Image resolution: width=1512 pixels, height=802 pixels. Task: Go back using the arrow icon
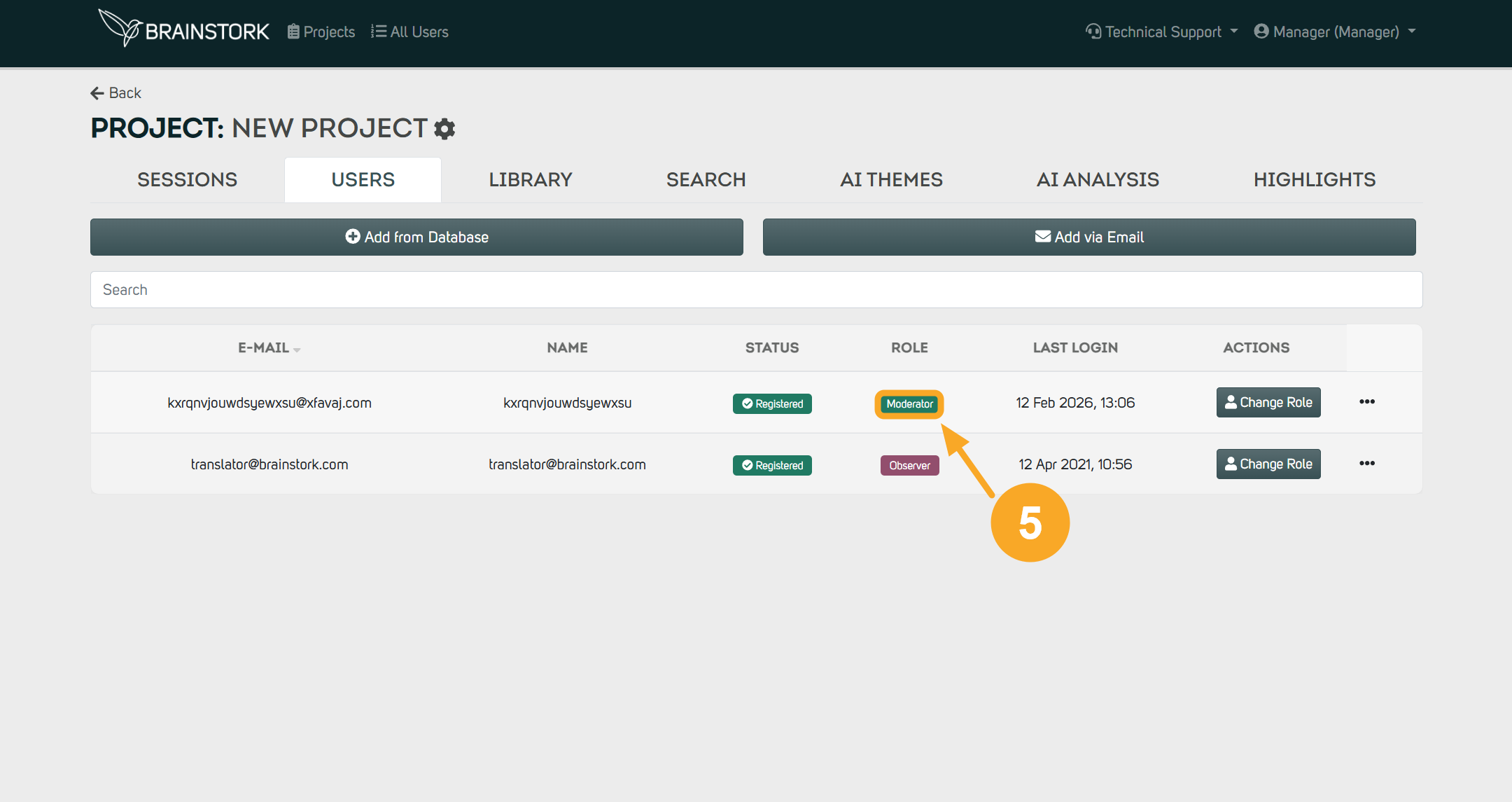(x=97, y=93)
